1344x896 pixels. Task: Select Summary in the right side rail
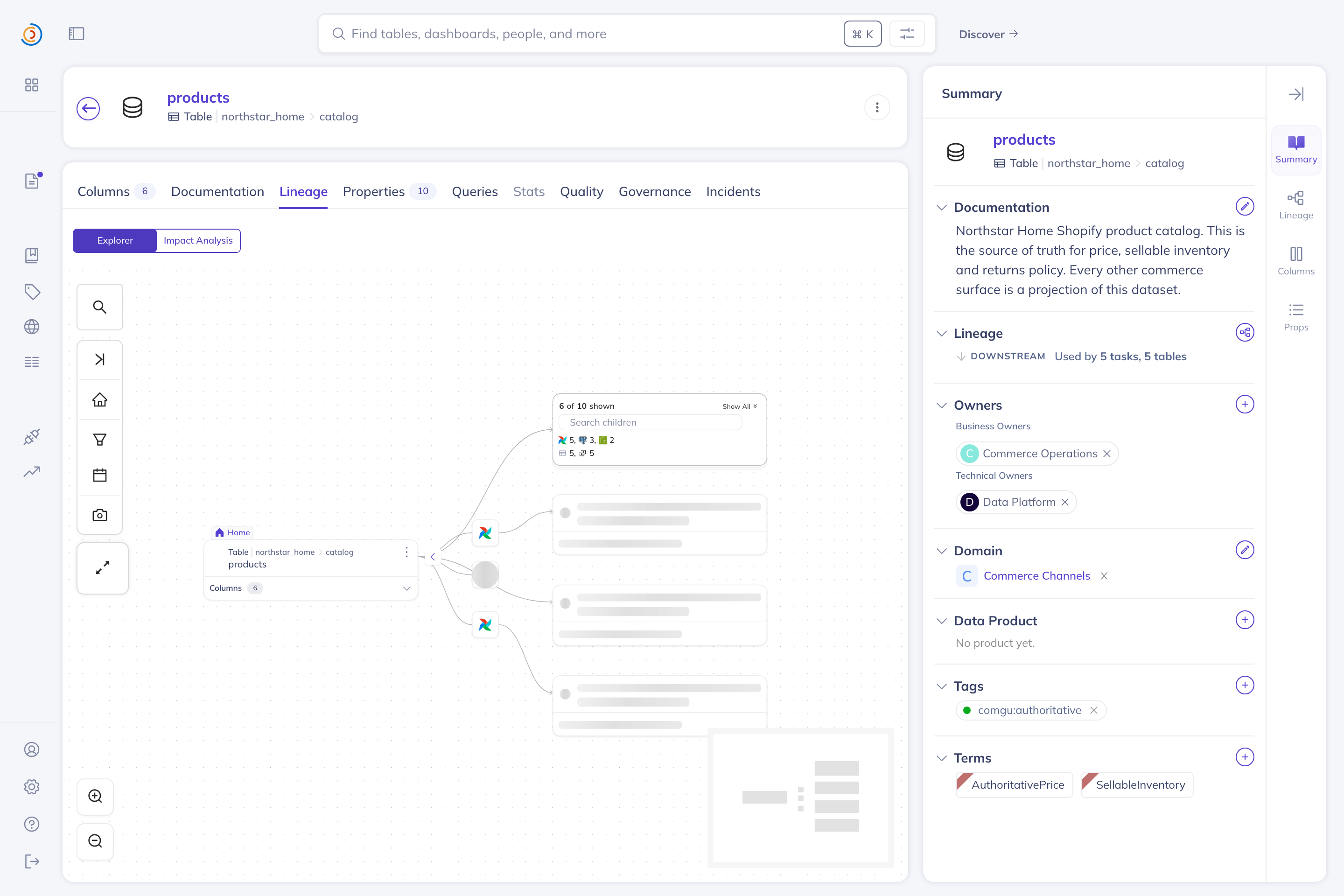pyautogui.click(x=1296, y=150)
